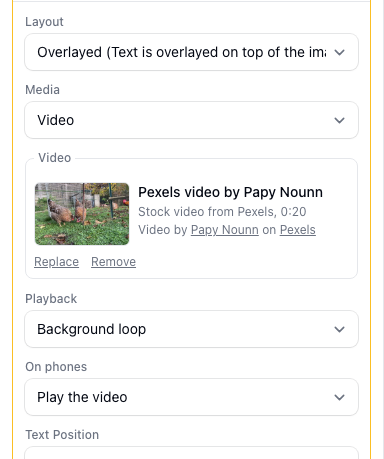Open the Layout dropdown showing Overlayed
Image resolution: width=384 pixels, height=459 pixels.
[192, 52]
